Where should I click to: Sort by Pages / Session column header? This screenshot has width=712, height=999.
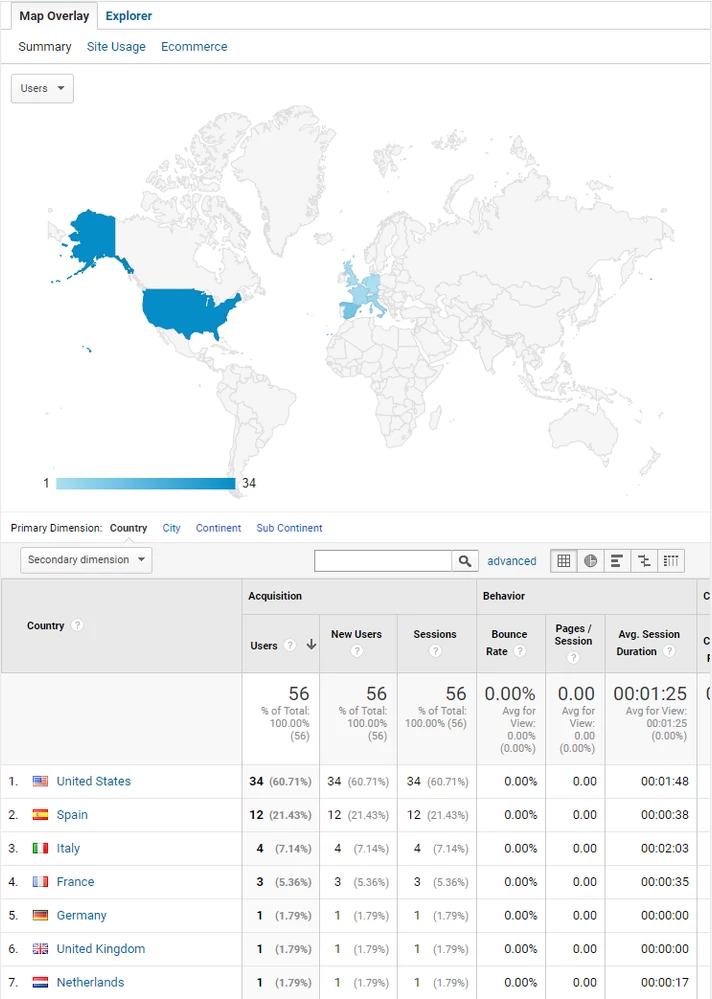pos(573,635)
